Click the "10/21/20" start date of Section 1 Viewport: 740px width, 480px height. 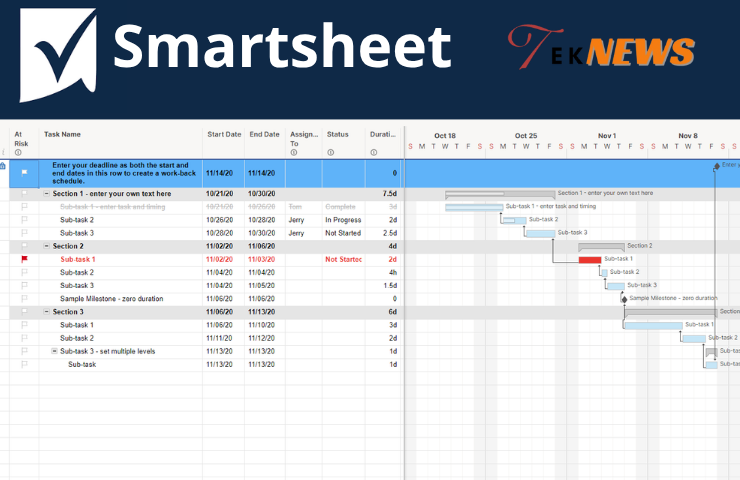(x=224, y=194)
